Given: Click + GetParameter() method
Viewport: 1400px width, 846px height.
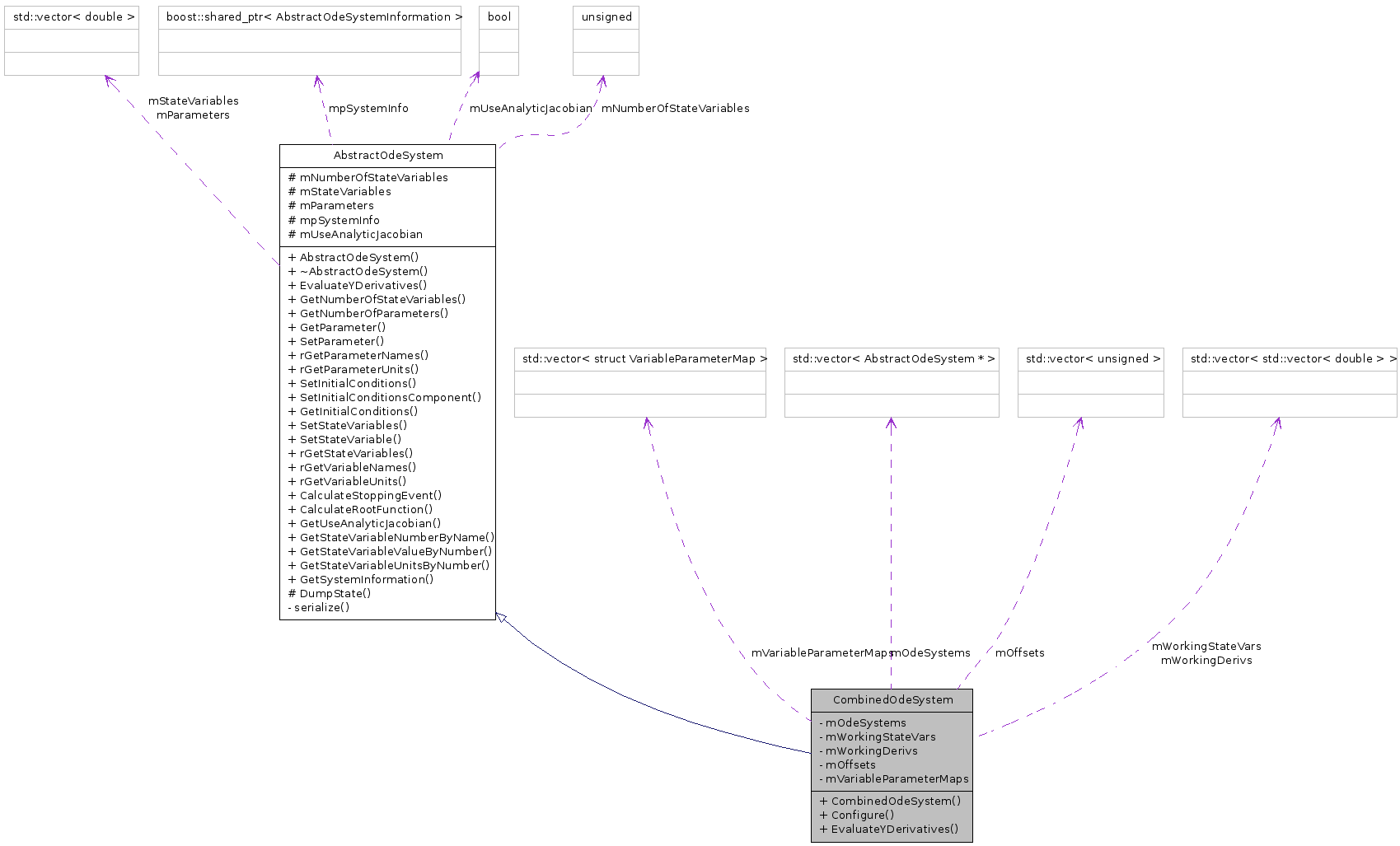Looking at the screenshot, I should (337, 328).
